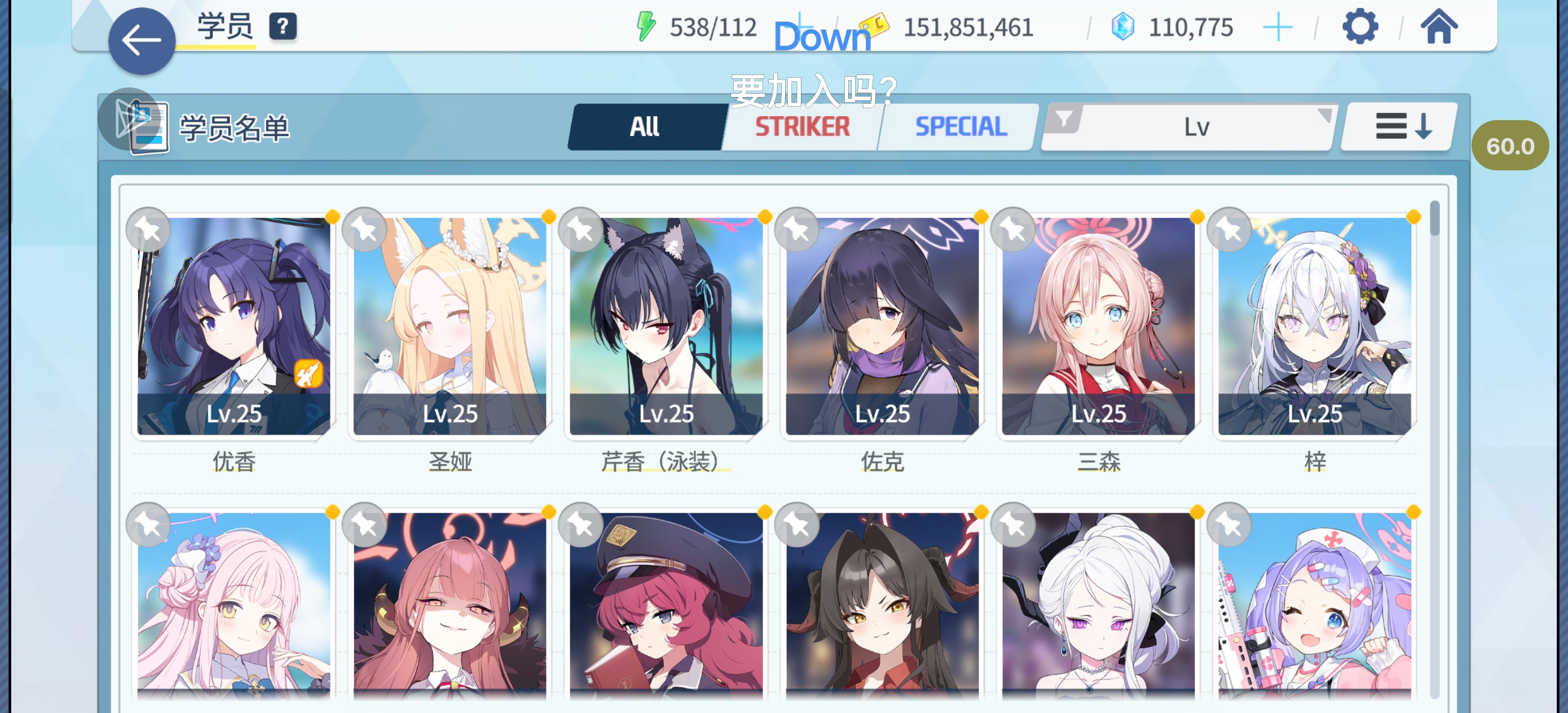The width and height of the screenshot is (1568, 713).
Task: Add gems with the plus icon
Action: 1278,28
